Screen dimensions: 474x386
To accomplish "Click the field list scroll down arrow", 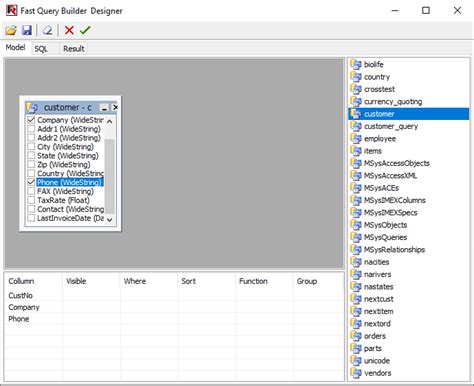I will [x=109, y=219].
